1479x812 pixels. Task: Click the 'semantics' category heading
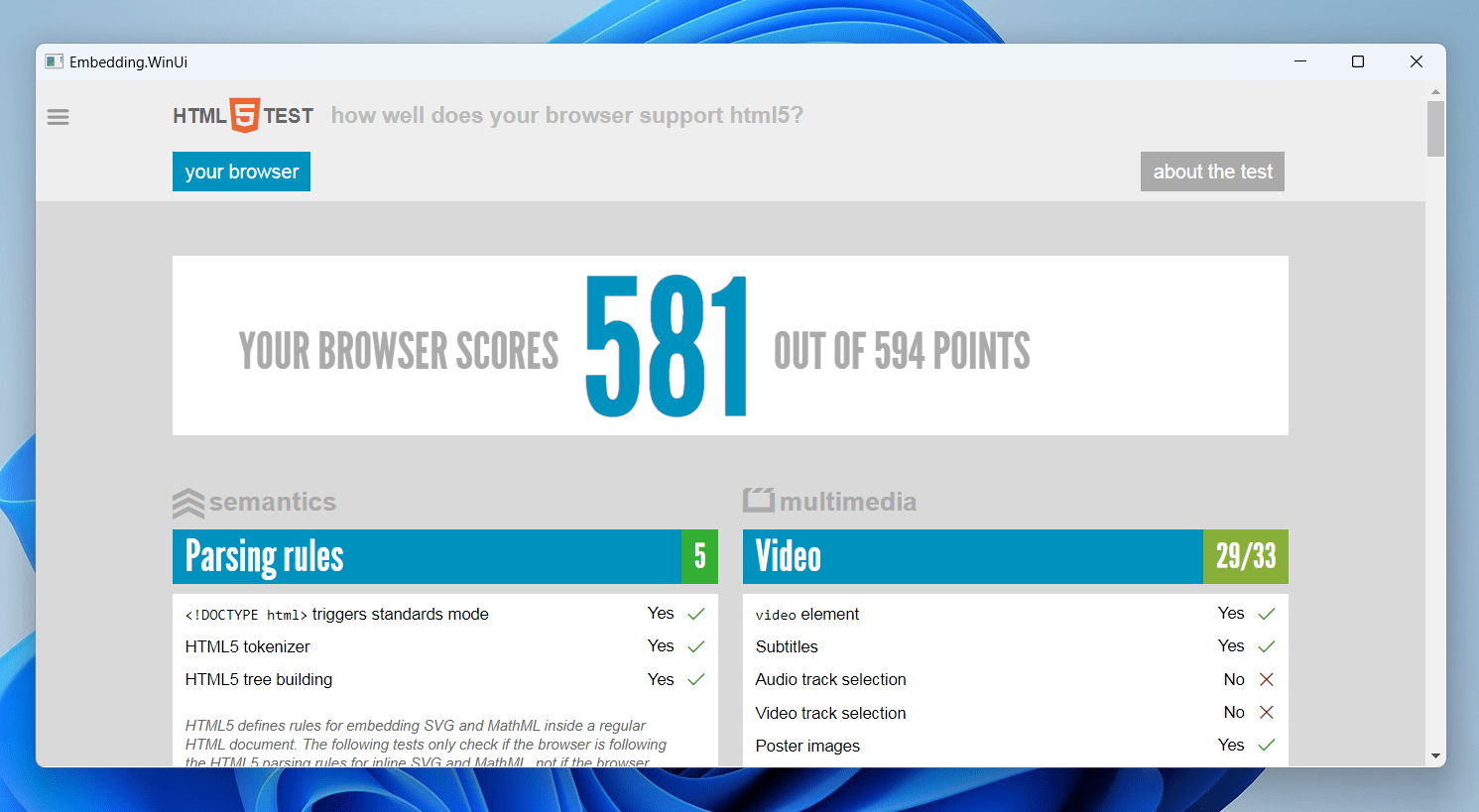(273, 502)
